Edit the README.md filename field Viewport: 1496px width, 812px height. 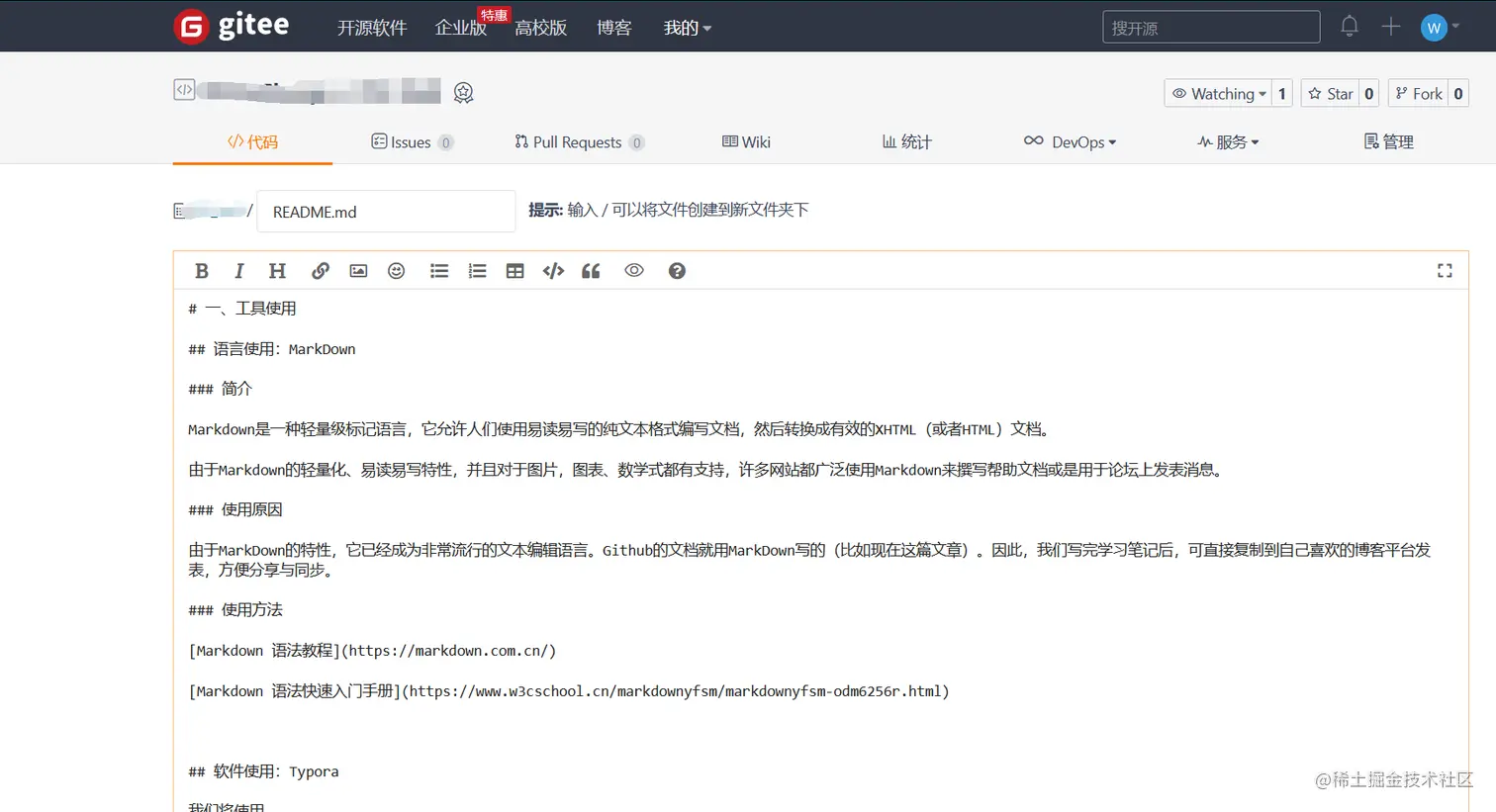[x=386, y=211]
